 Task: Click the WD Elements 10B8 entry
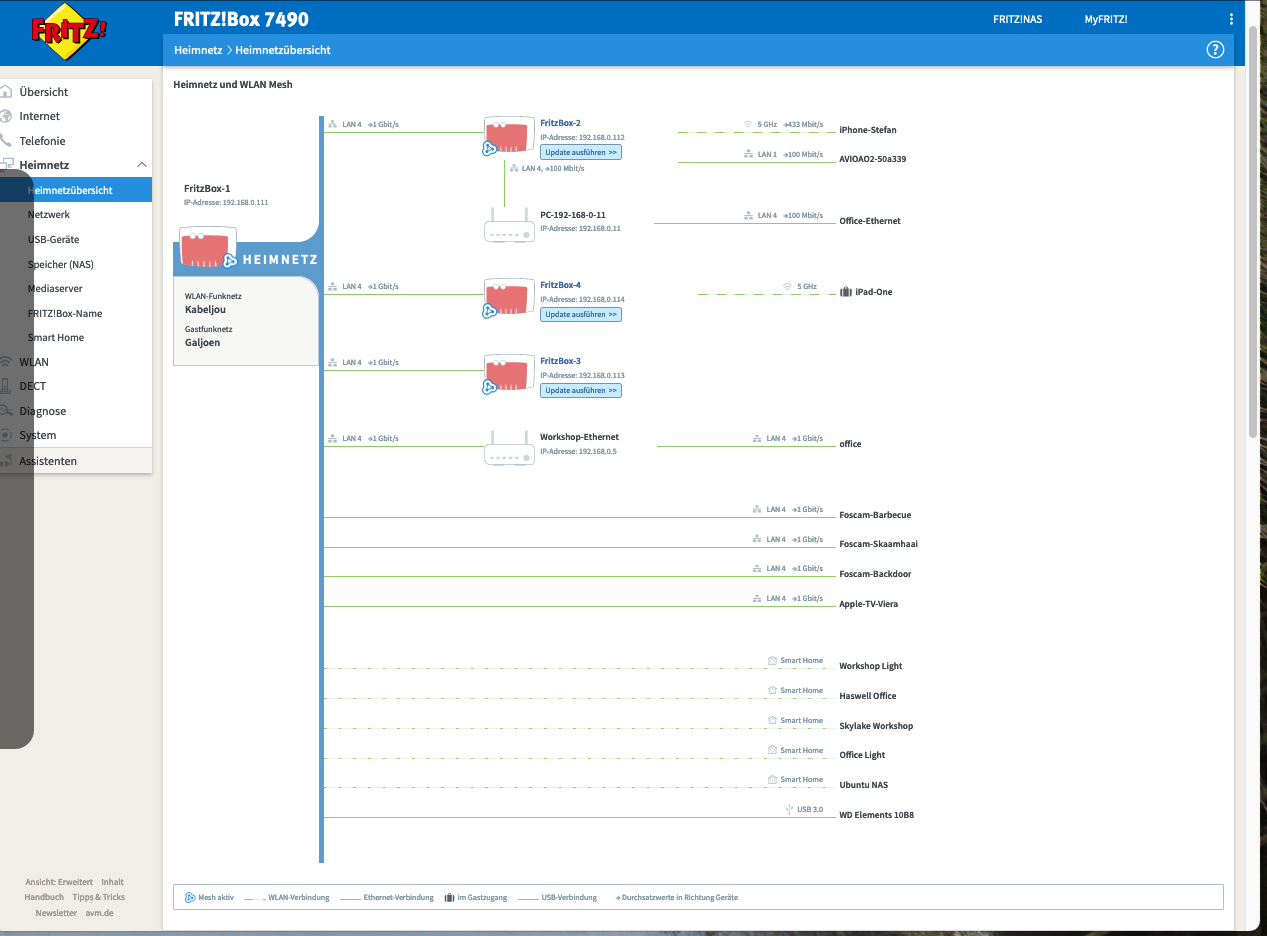pyautogui.click(x=876, y=815)
